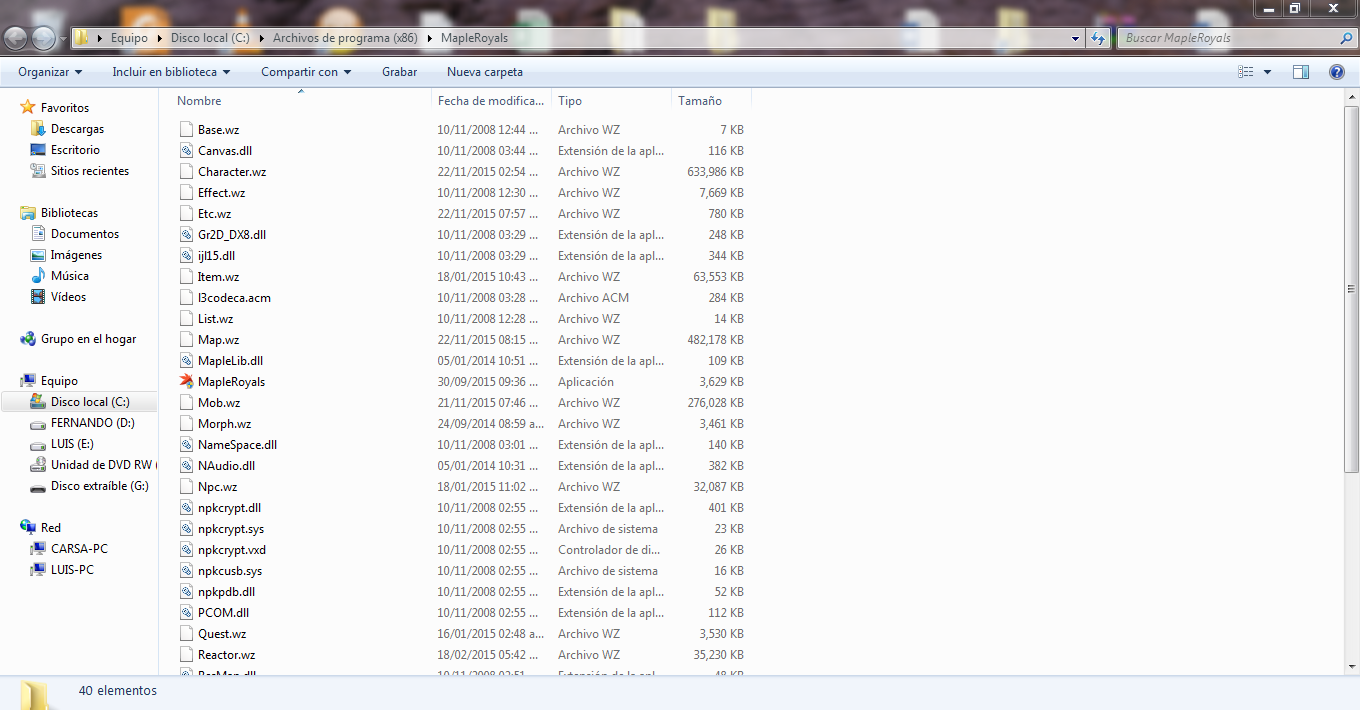Select the Canvas.dll file icon
This screenshot has width=1360, height=710.
tap(186, 151)
